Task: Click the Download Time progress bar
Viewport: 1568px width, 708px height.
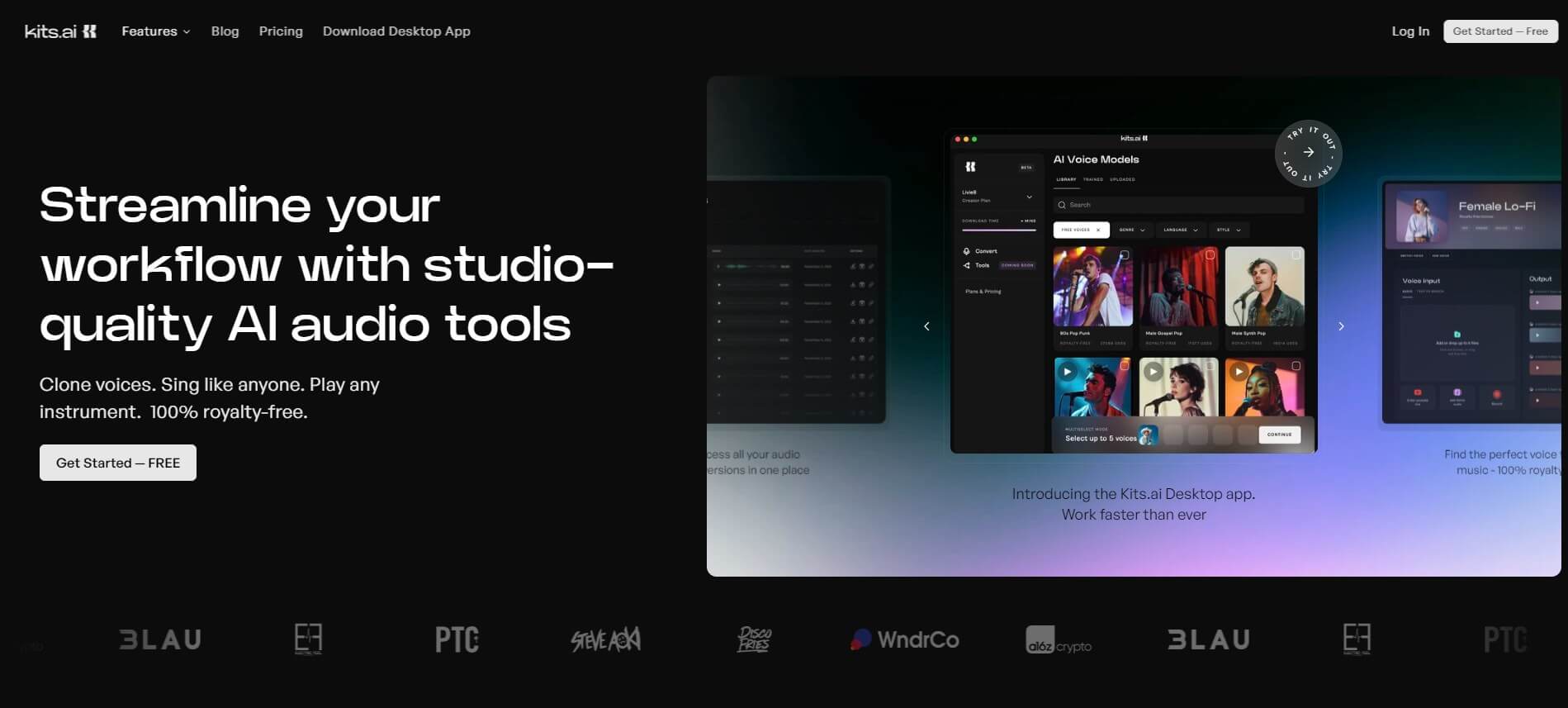Action: (x=999, y=230)
